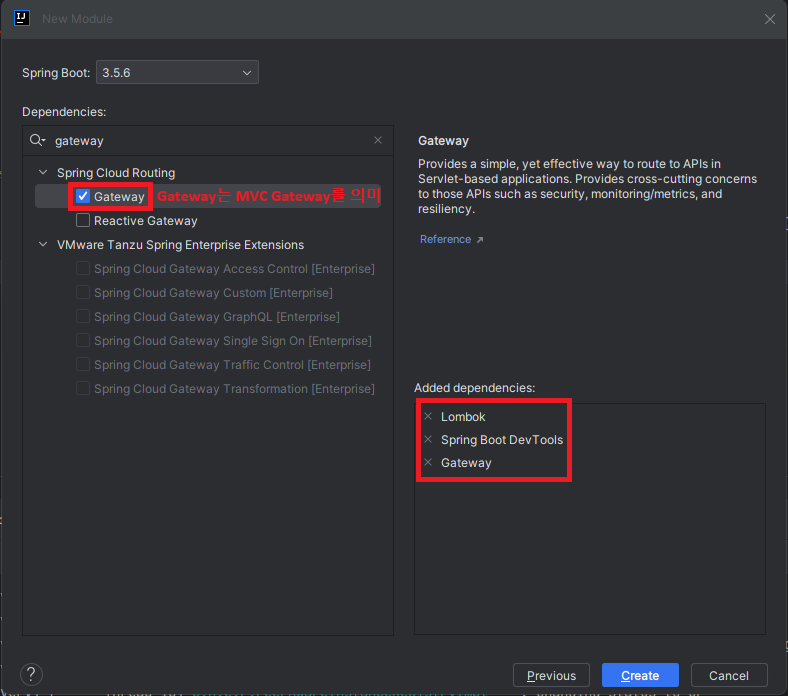The image size is (788, 696).
Task: Select Spring Cloud Routing tree label
Action: pos(116,172)
